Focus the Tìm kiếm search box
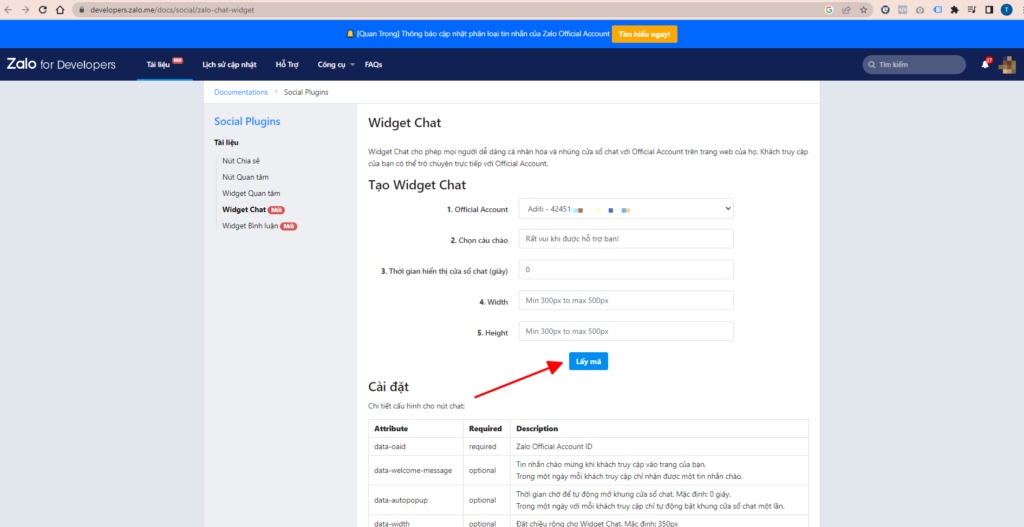This screenshot has width=1024, height=527. pyautogui.click(x=914, y=65)
